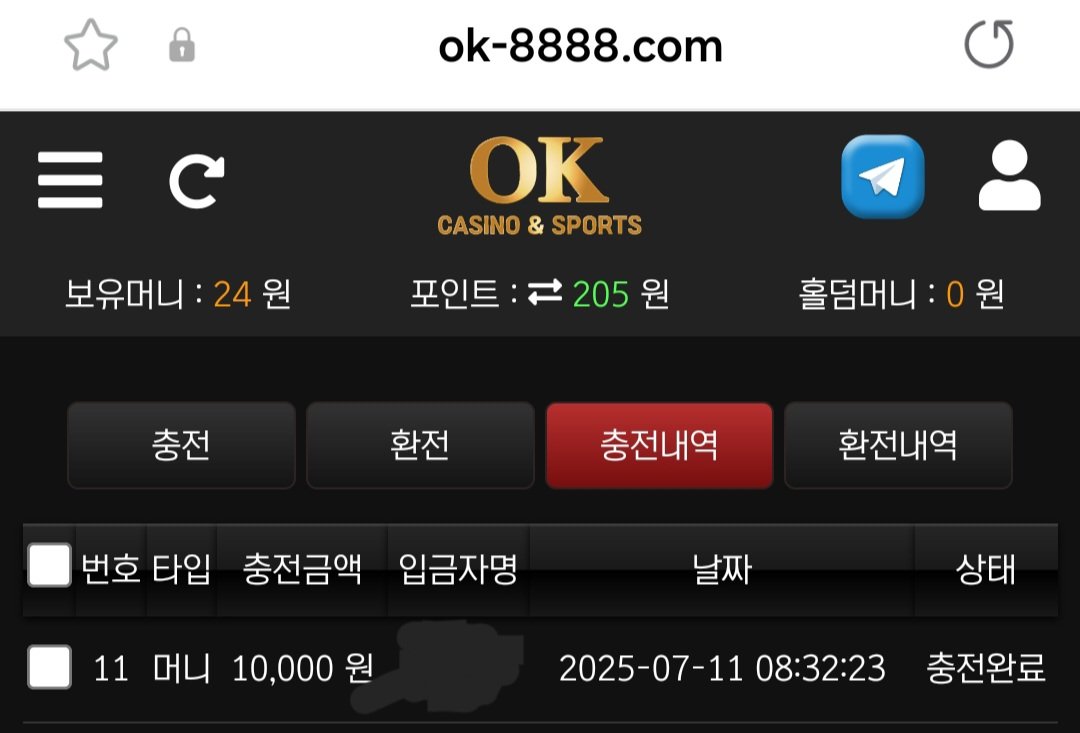Tap the padlock site security icon
1080x733 pixels.
182,45
